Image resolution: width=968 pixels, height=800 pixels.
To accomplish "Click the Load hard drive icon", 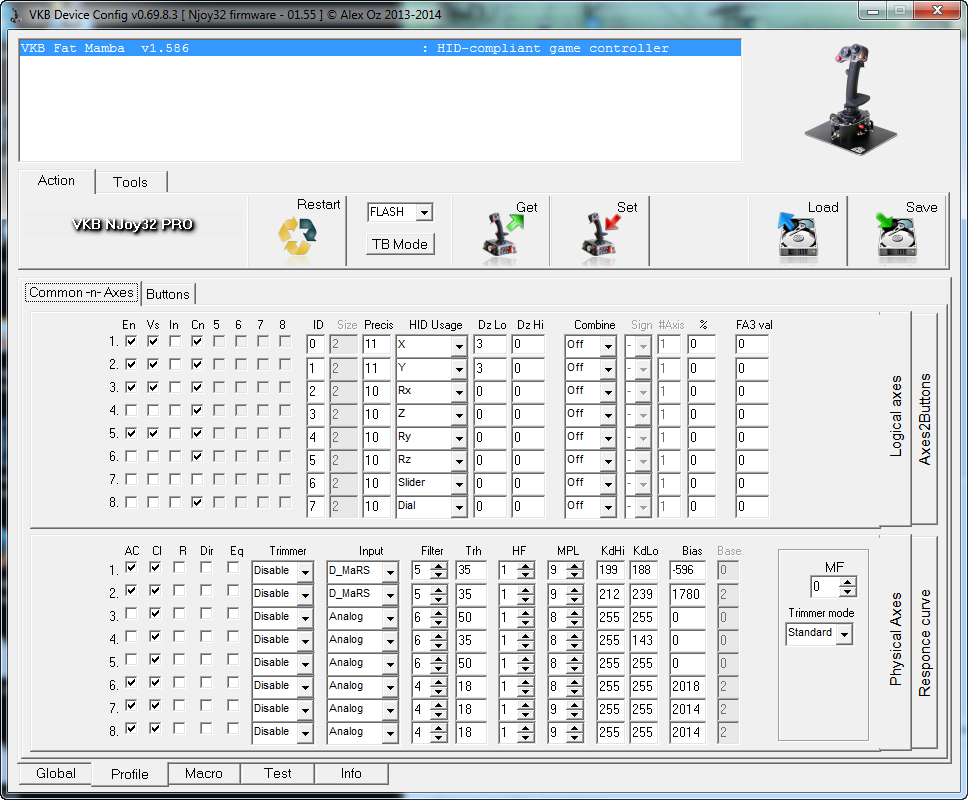I will coord(798,235).
